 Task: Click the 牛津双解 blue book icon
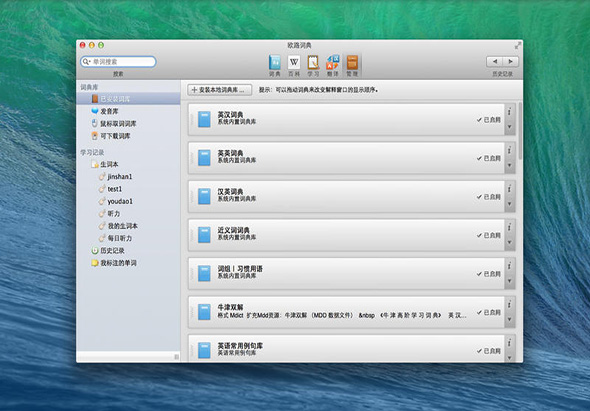(x=204, y=312)
